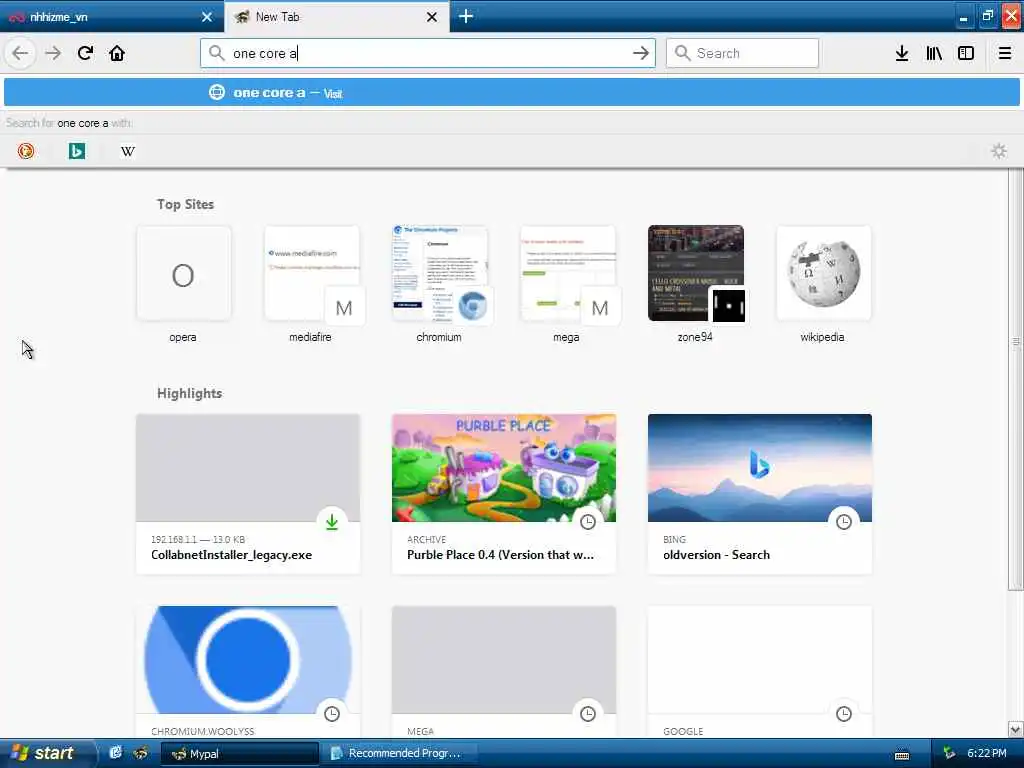This screenshot has width=1024, height=768.
Task: Search with the Bing engine icon
Action: coord(76,151)
